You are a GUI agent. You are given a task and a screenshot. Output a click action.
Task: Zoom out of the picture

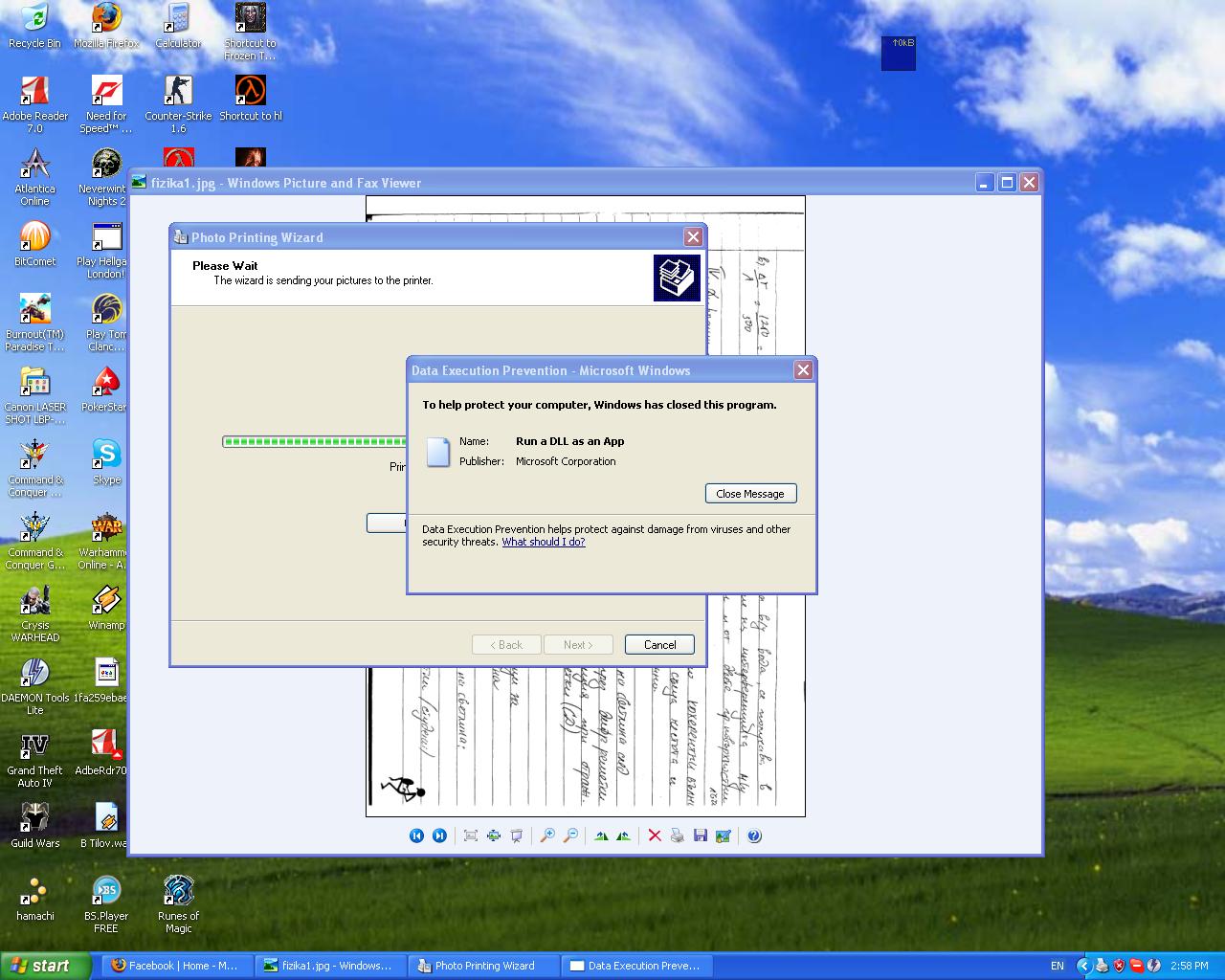(x=569, y=835)
